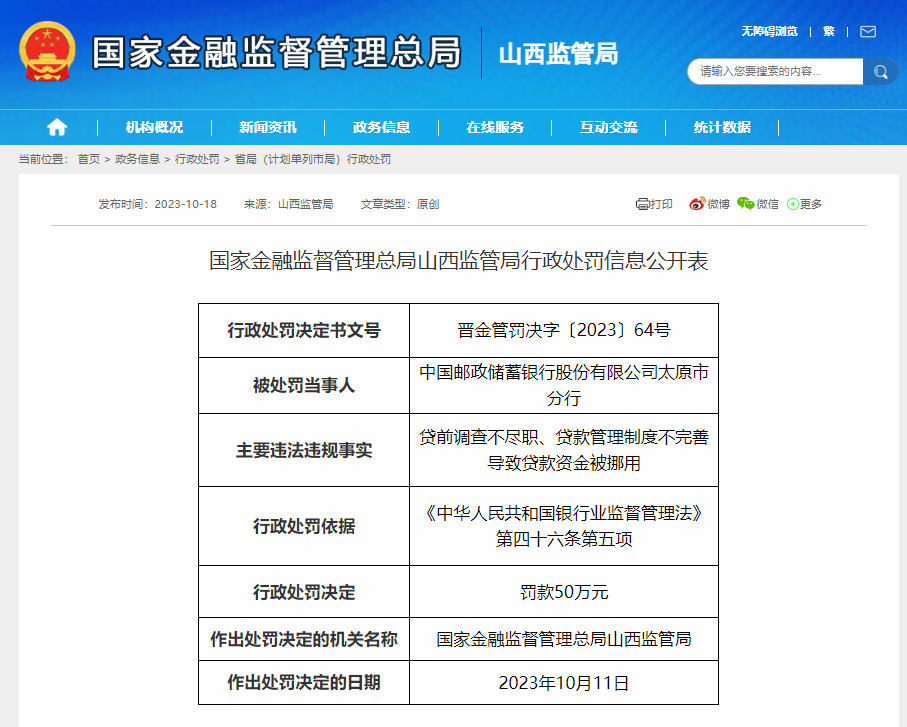Open 省局（计划单列市局）行政处罚 breadcrumb link
This screenshot has height=727, width=907.
313,159
